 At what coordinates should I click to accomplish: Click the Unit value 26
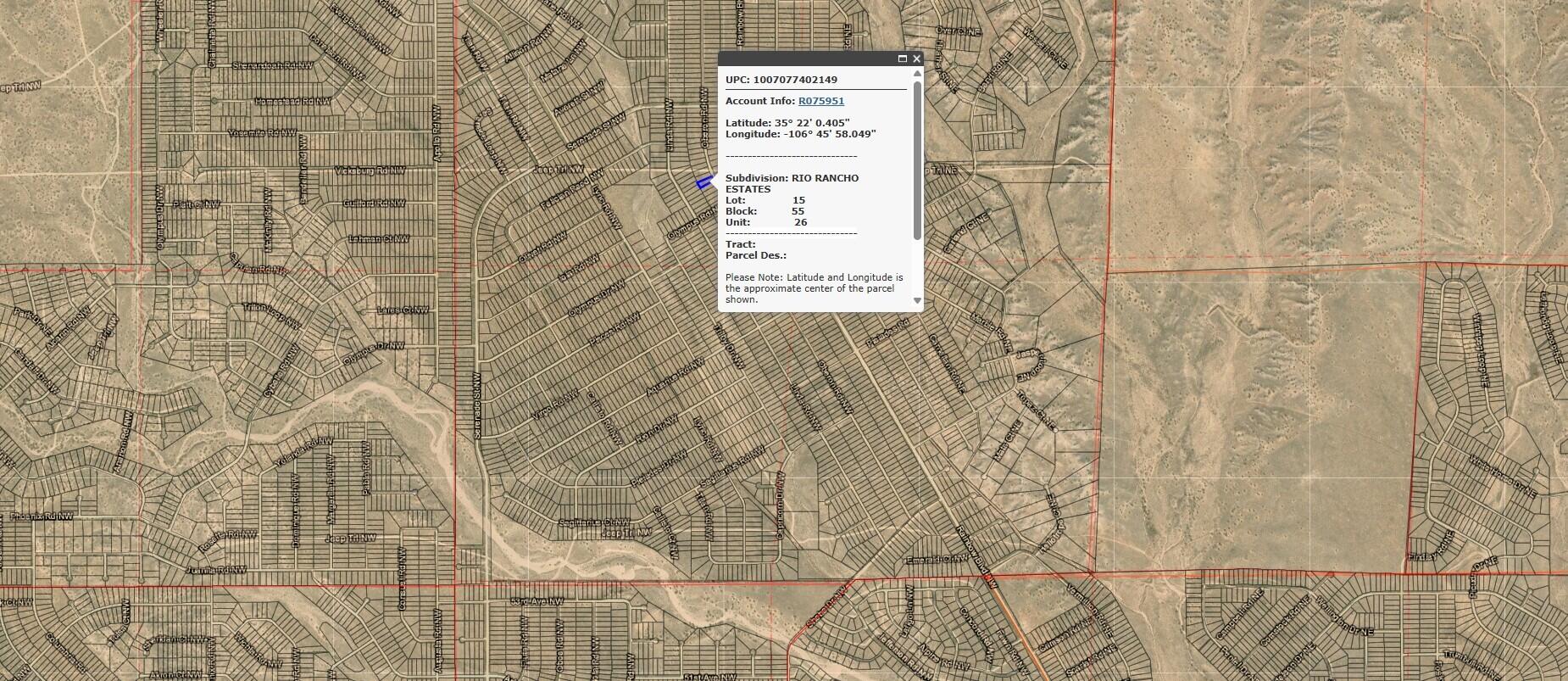click(800, 222)
